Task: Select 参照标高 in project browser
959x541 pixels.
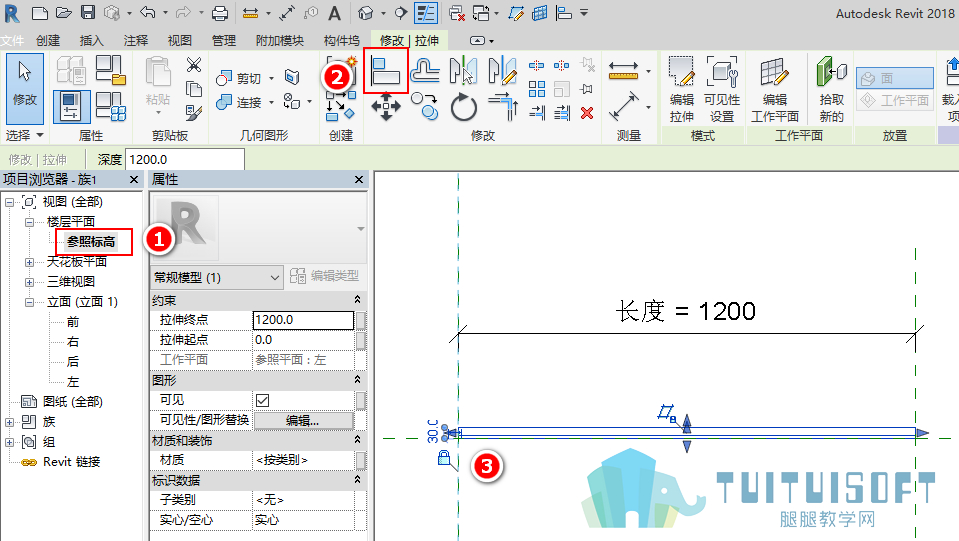Action: [91, 241]
